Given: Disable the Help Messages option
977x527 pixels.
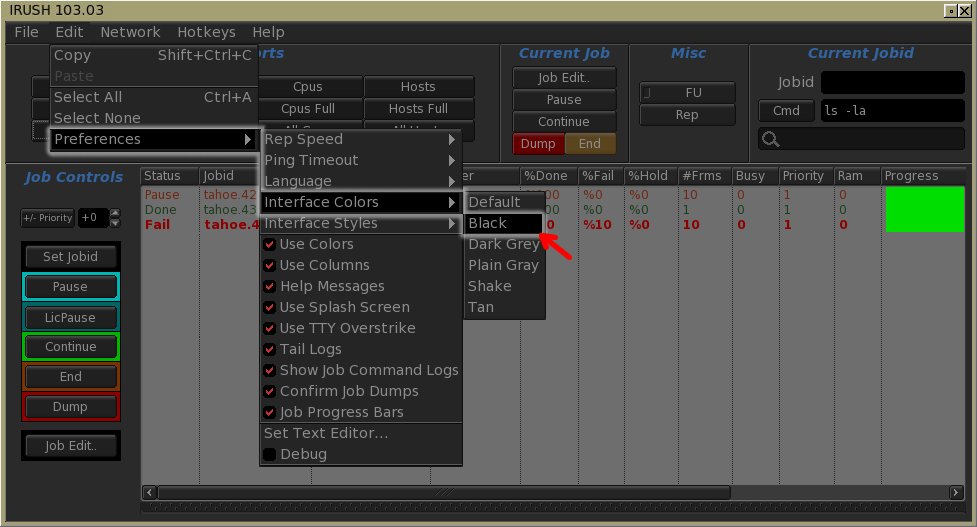Looking at the screenshot, I should click(269, 286).
